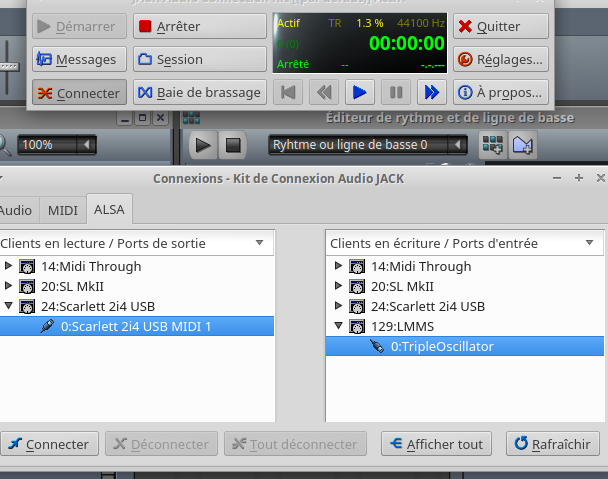Click the Arrêté transport status text
This screenshot has height=479, width=608.
pyautogui.click(x=293, y=64)
